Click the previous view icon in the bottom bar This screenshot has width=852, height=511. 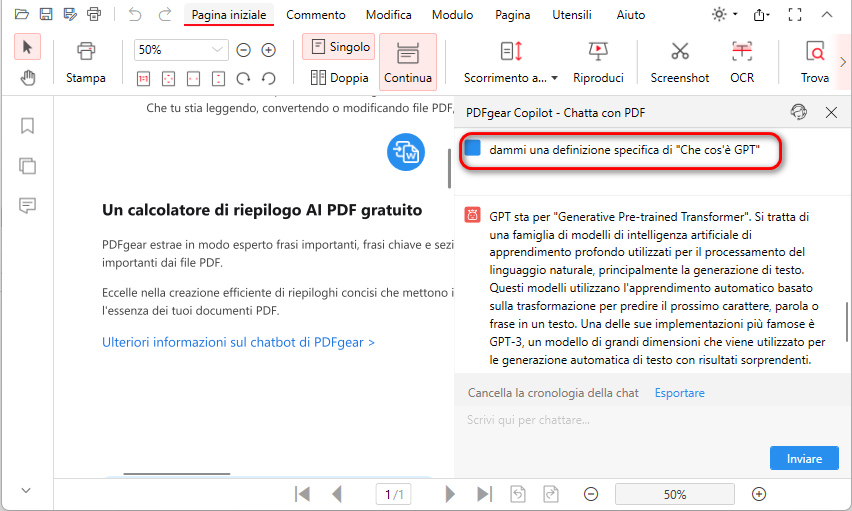[x=518, y=494]
